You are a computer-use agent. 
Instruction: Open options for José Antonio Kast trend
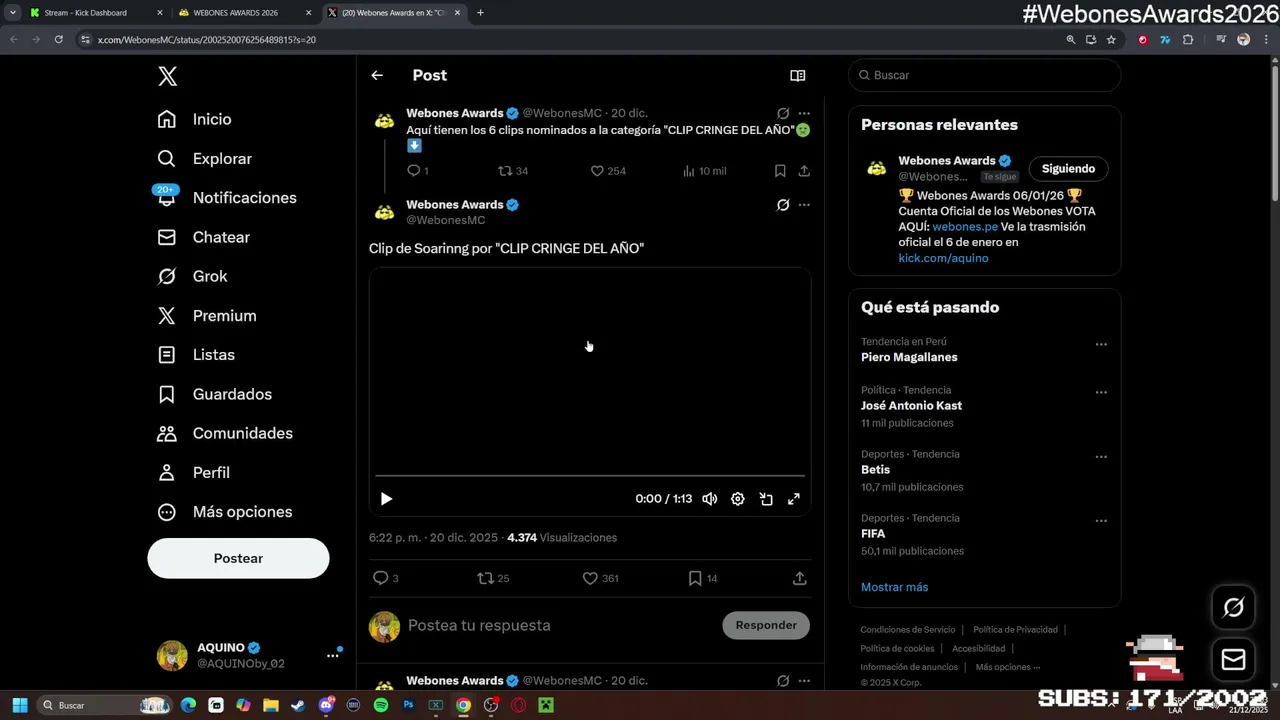coord(1101,393)
